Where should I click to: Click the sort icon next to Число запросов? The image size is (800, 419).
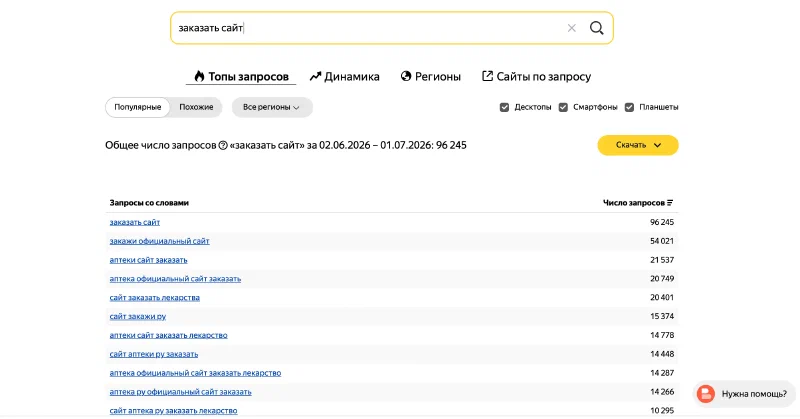pos(670,203)
